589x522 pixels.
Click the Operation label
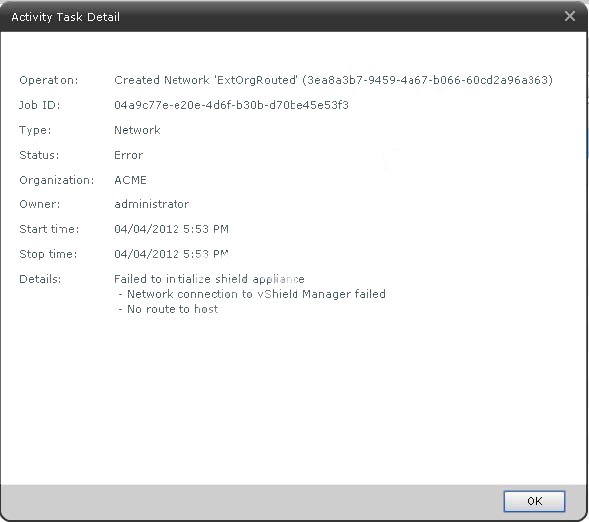(x=49, y=80)
